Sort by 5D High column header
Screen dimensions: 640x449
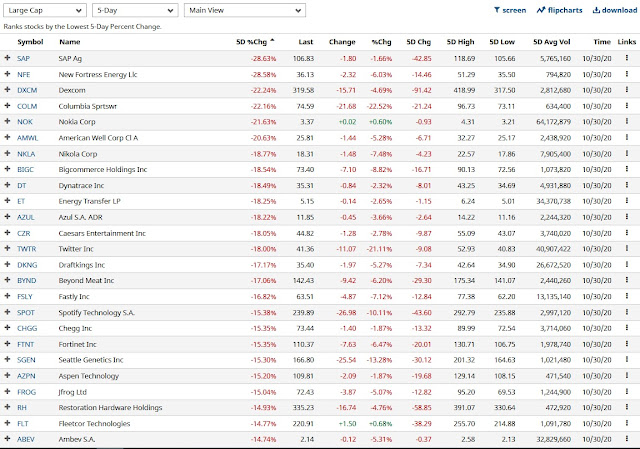[x=460, y=42]
